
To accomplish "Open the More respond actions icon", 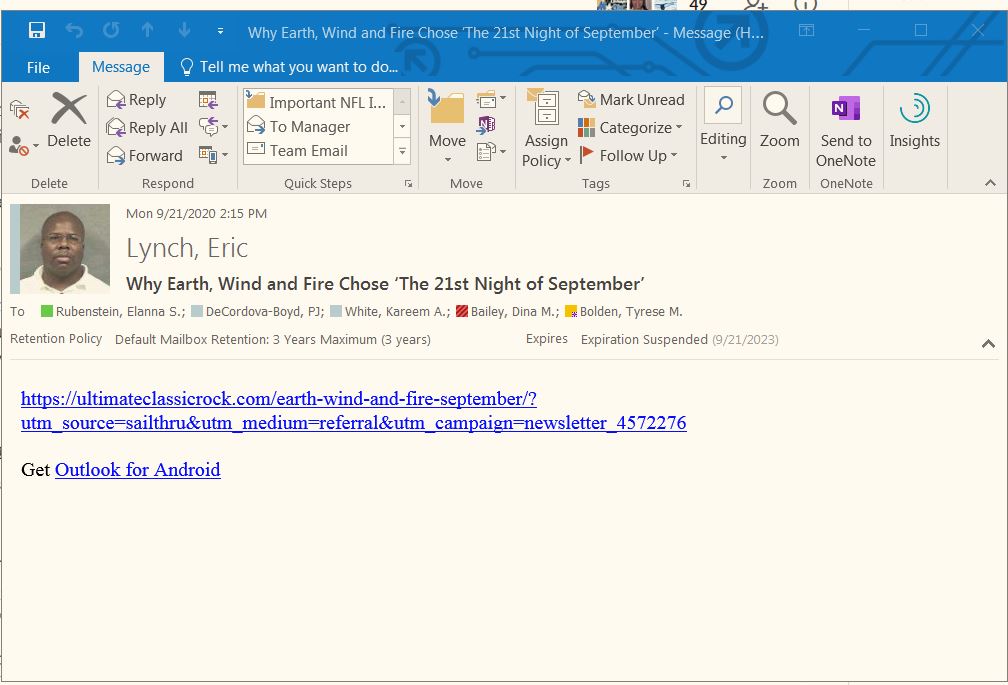I will (x=213, y=155).
